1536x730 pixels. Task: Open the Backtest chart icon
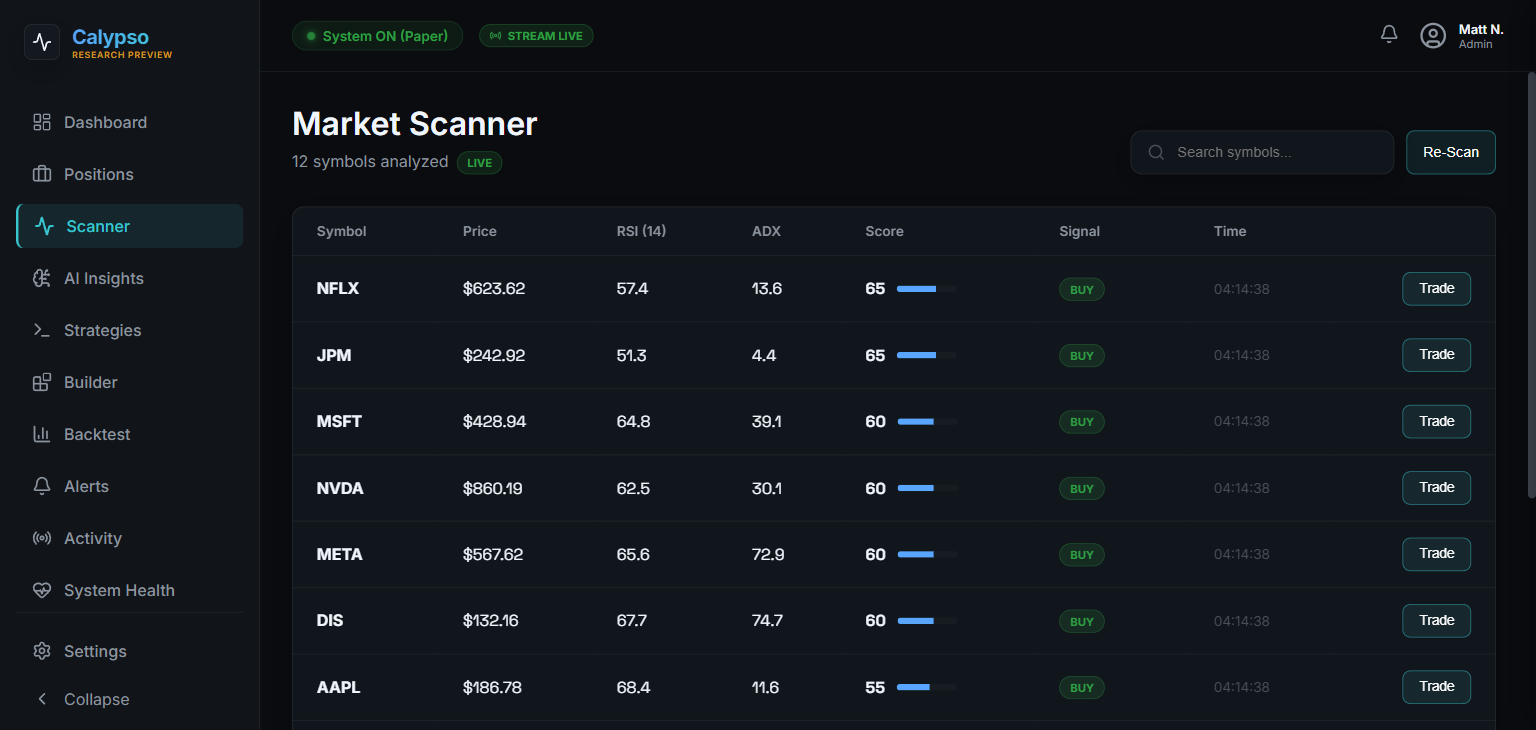[x=41, y=434]
